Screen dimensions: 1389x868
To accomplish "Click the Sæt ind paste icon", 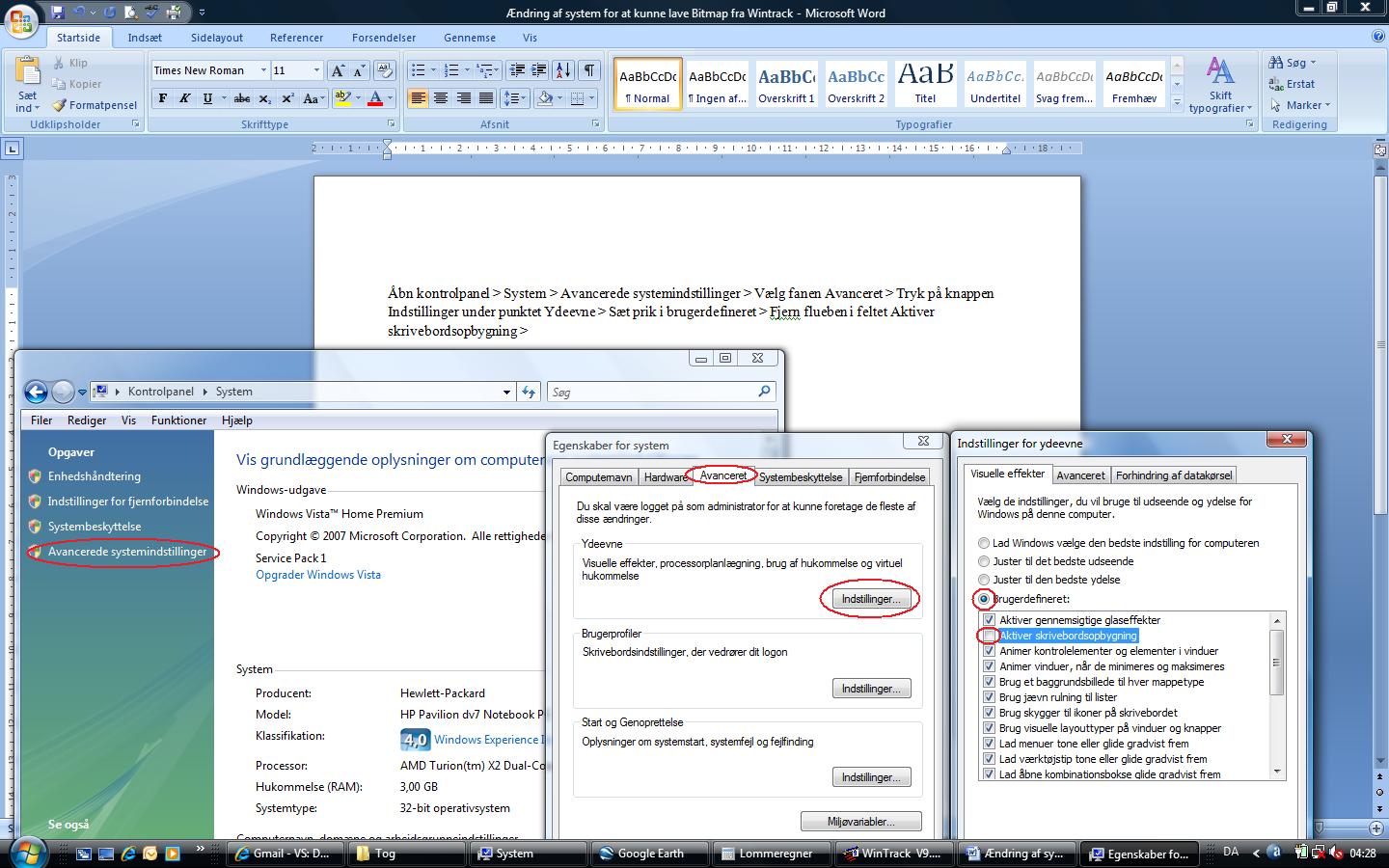I will [x=28, y=72].
